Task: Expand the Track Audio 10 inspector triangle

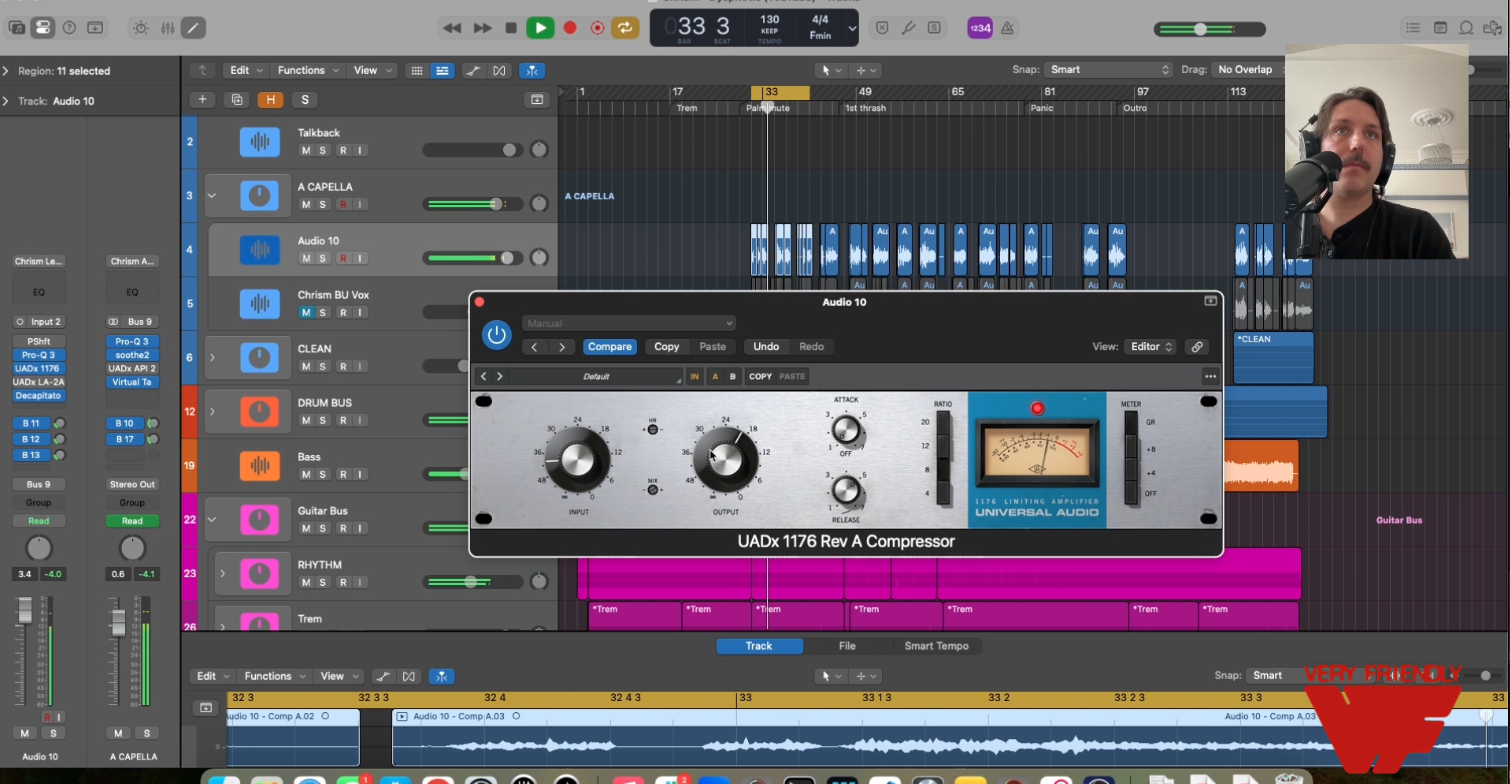Action: 6,101
